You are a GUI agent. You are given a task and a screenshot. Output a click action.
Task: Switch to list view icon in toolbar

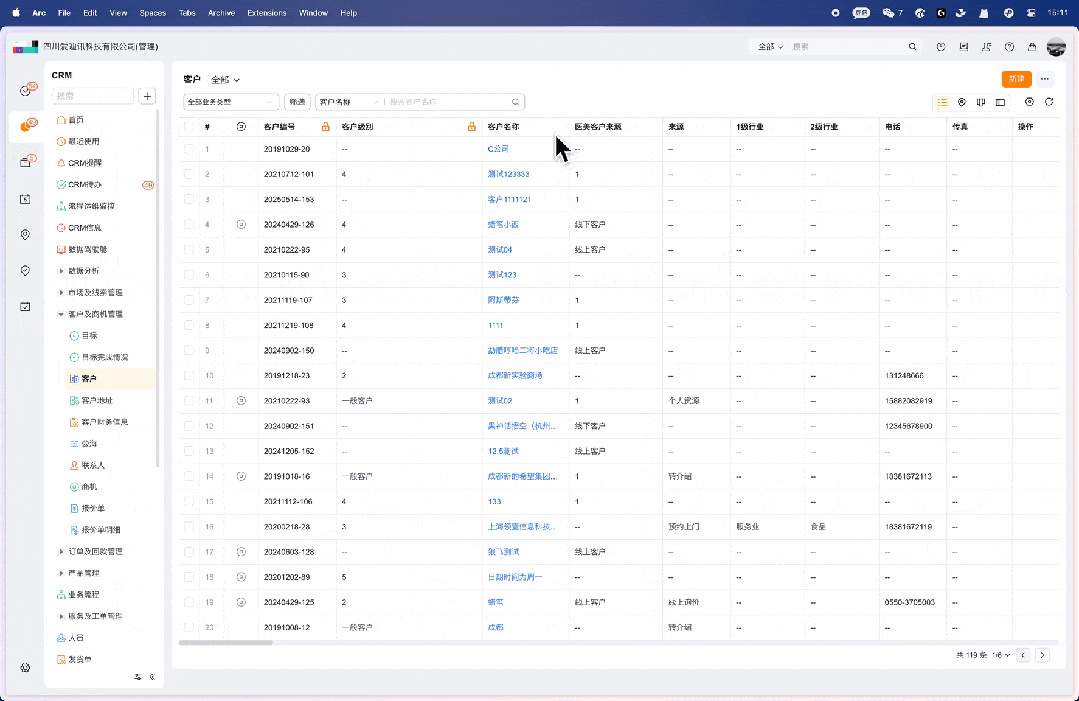coord(942,102)
